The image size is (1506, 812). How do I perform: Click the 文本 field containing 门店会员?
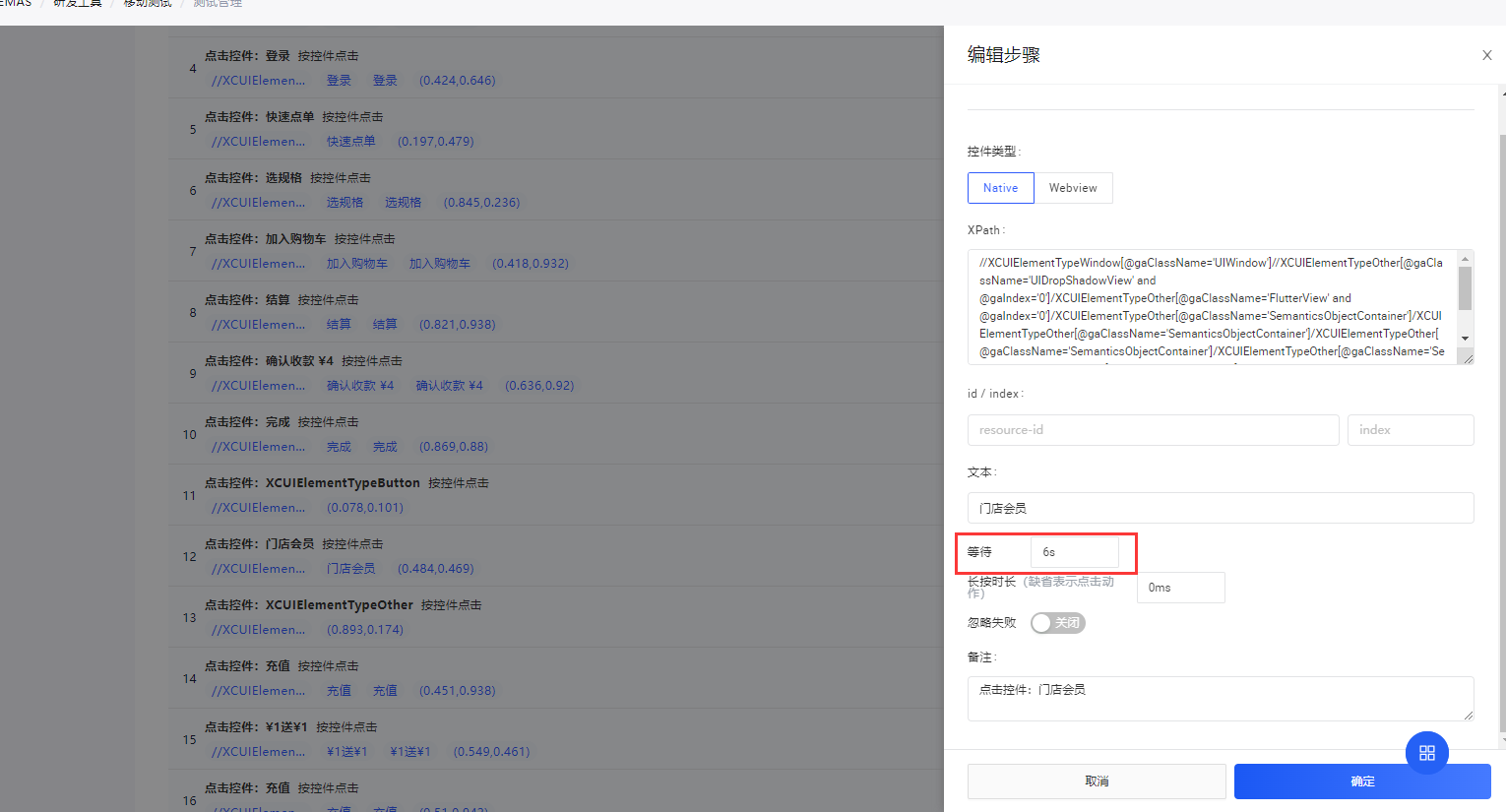[1221, 508]
